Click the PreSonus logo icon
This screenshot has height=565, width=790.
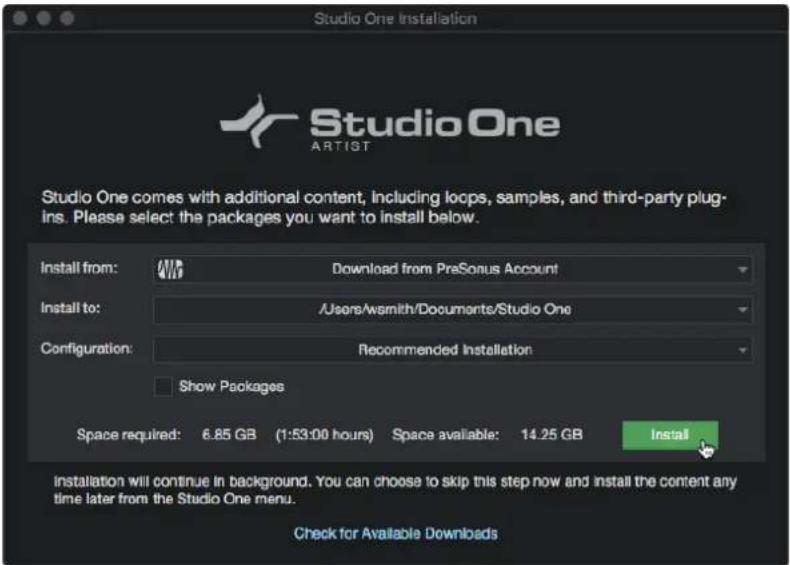(170, 269)
